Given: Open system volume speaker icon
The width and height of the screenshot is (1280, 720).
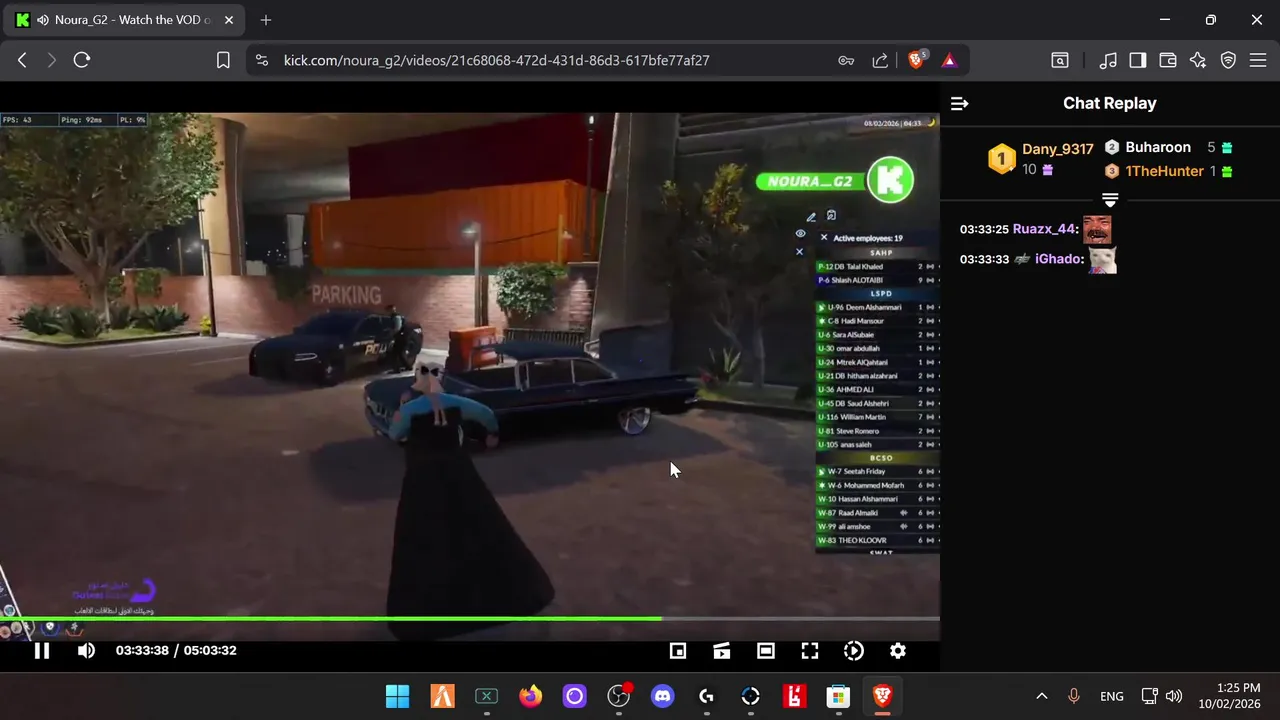Looking at the screenshot, I should coord(1173,696).
